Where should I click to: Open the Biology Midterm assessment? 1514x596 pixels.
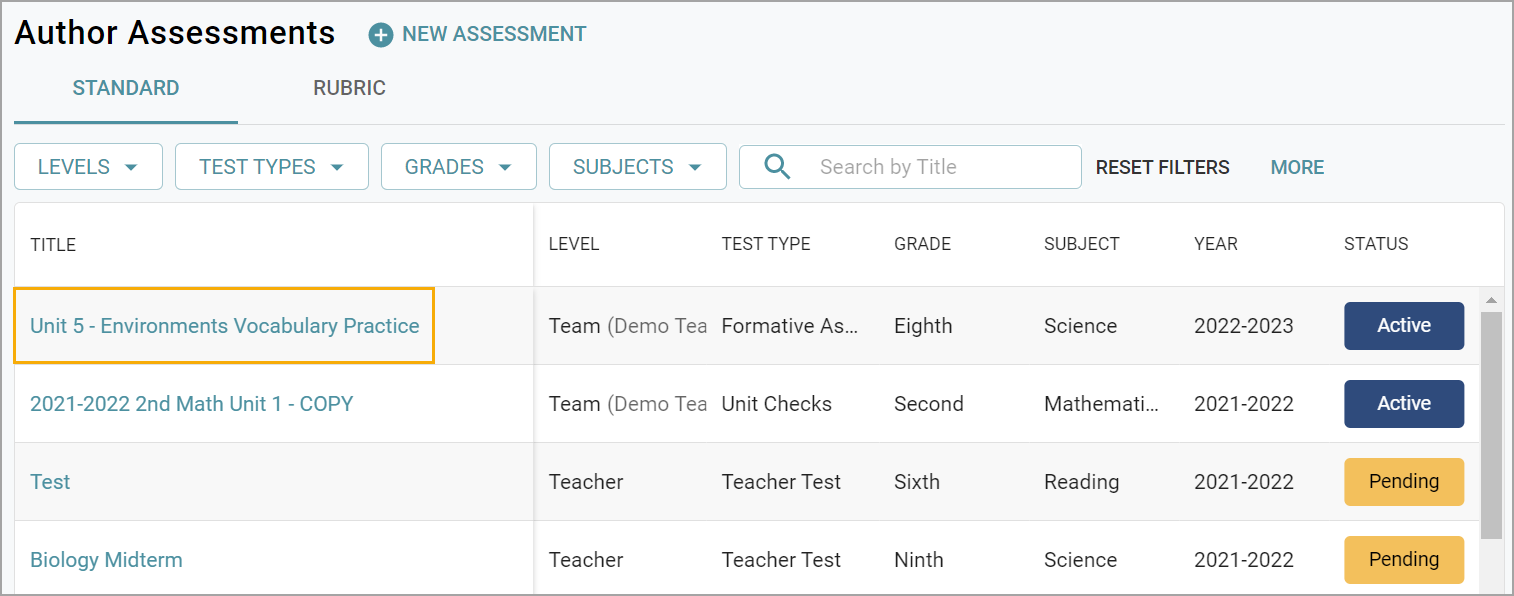coord(106,560)
